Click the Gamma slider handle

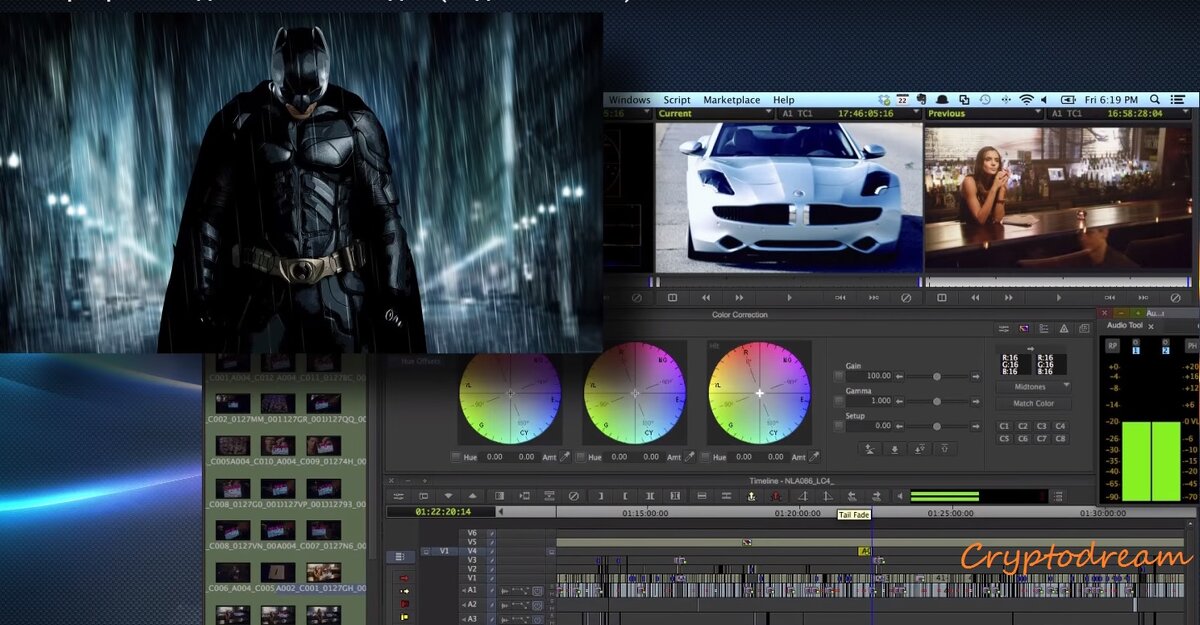(937, 401)
